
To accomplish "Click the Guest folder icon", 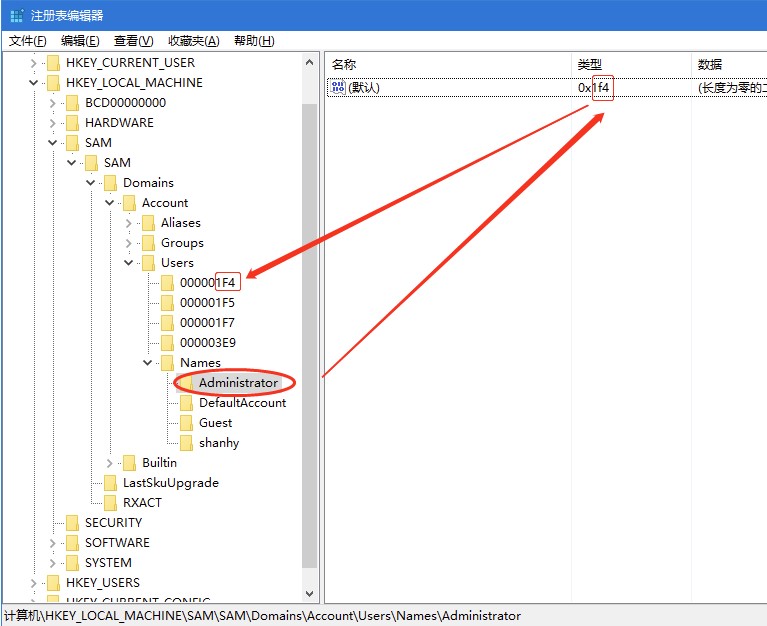I will [x=187, y=424].
